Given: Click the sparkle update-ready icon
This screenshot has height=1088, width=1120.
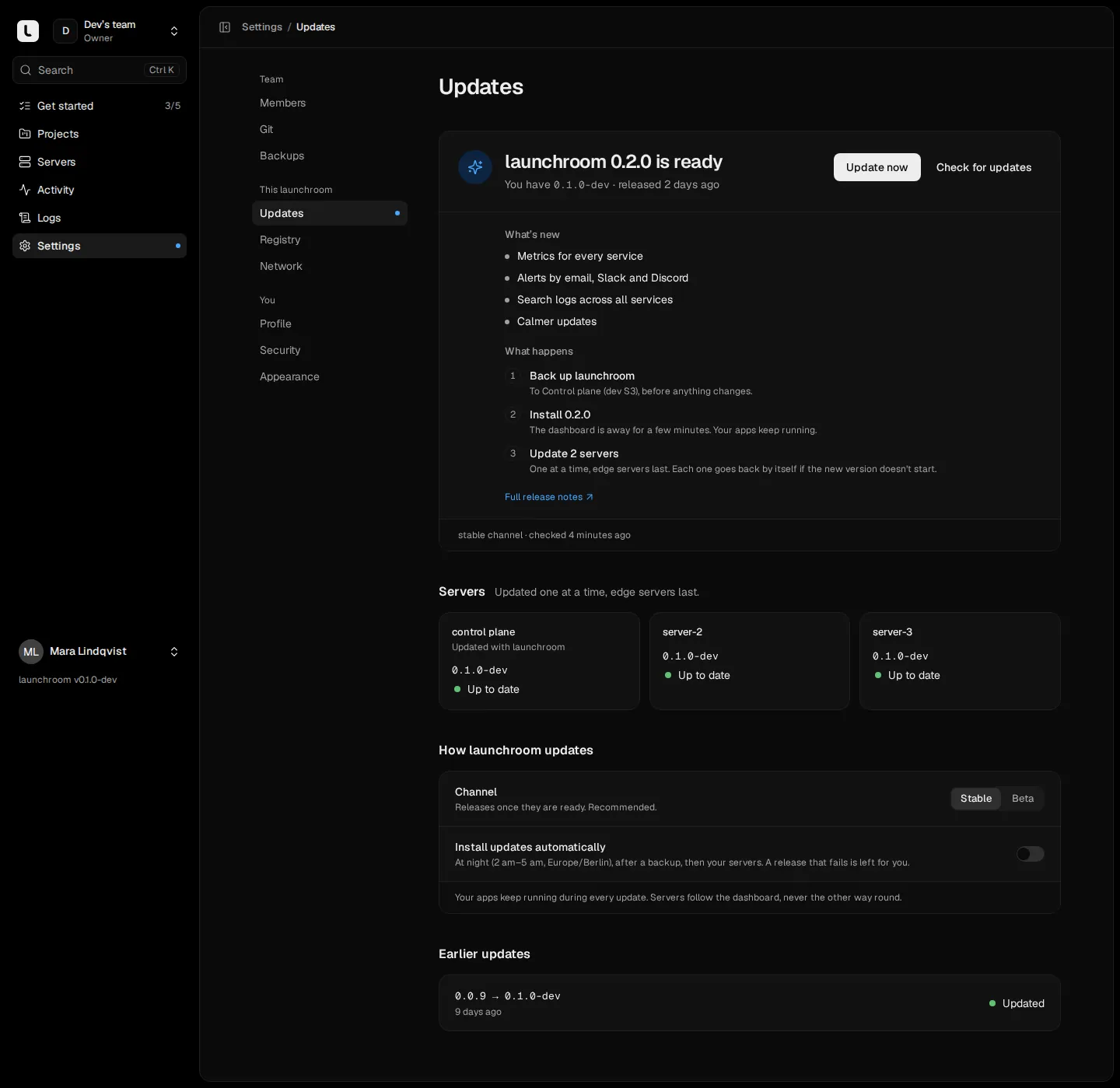Looking at the screenshot, I should coord(475,167).
